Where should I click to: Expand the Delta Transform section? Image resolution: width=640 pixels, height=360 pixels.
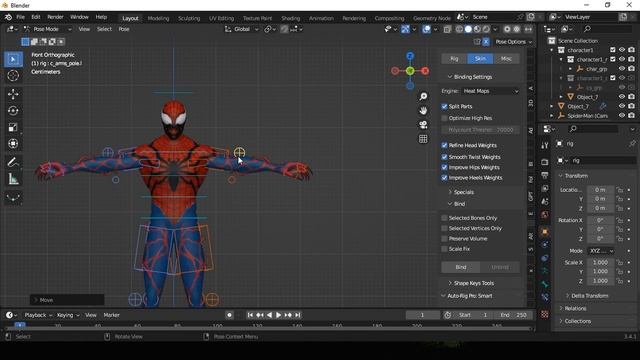[x=587, y=296]
